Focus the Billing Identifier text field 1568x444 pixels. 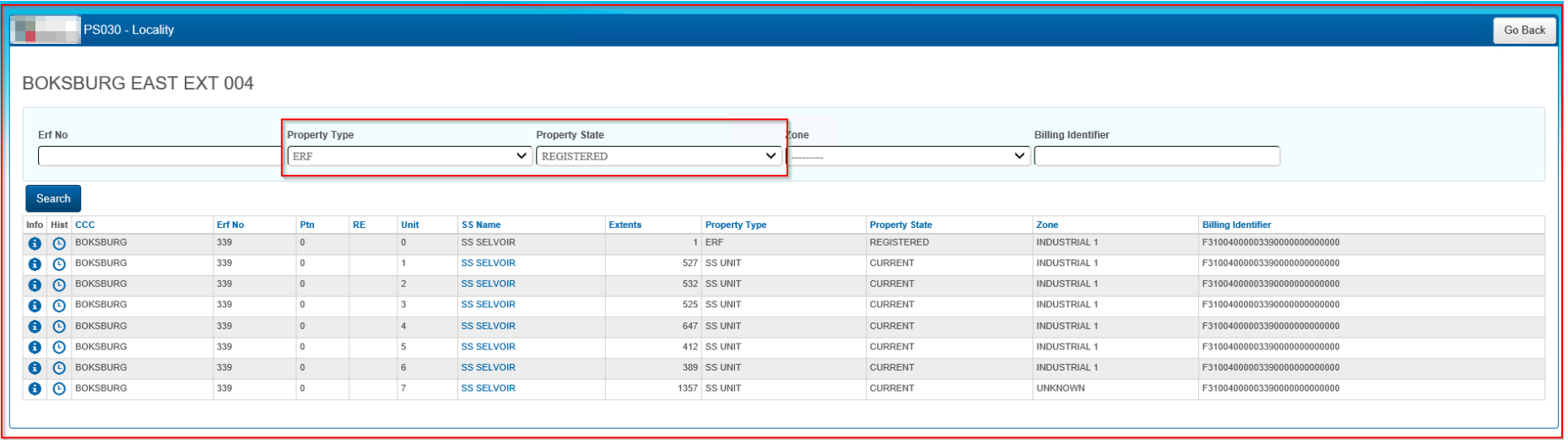[x=1156, y=156]
